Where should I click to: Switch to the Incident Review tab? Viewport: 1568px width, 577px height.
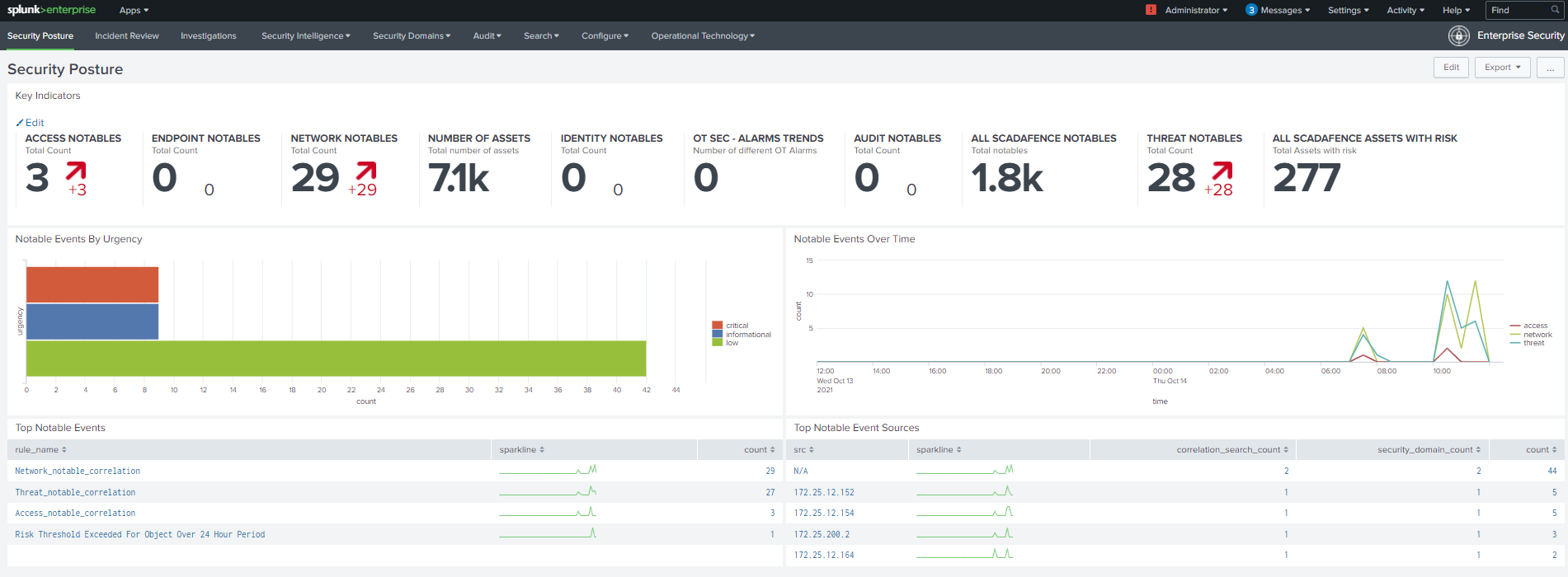click(x=127, y=36)
